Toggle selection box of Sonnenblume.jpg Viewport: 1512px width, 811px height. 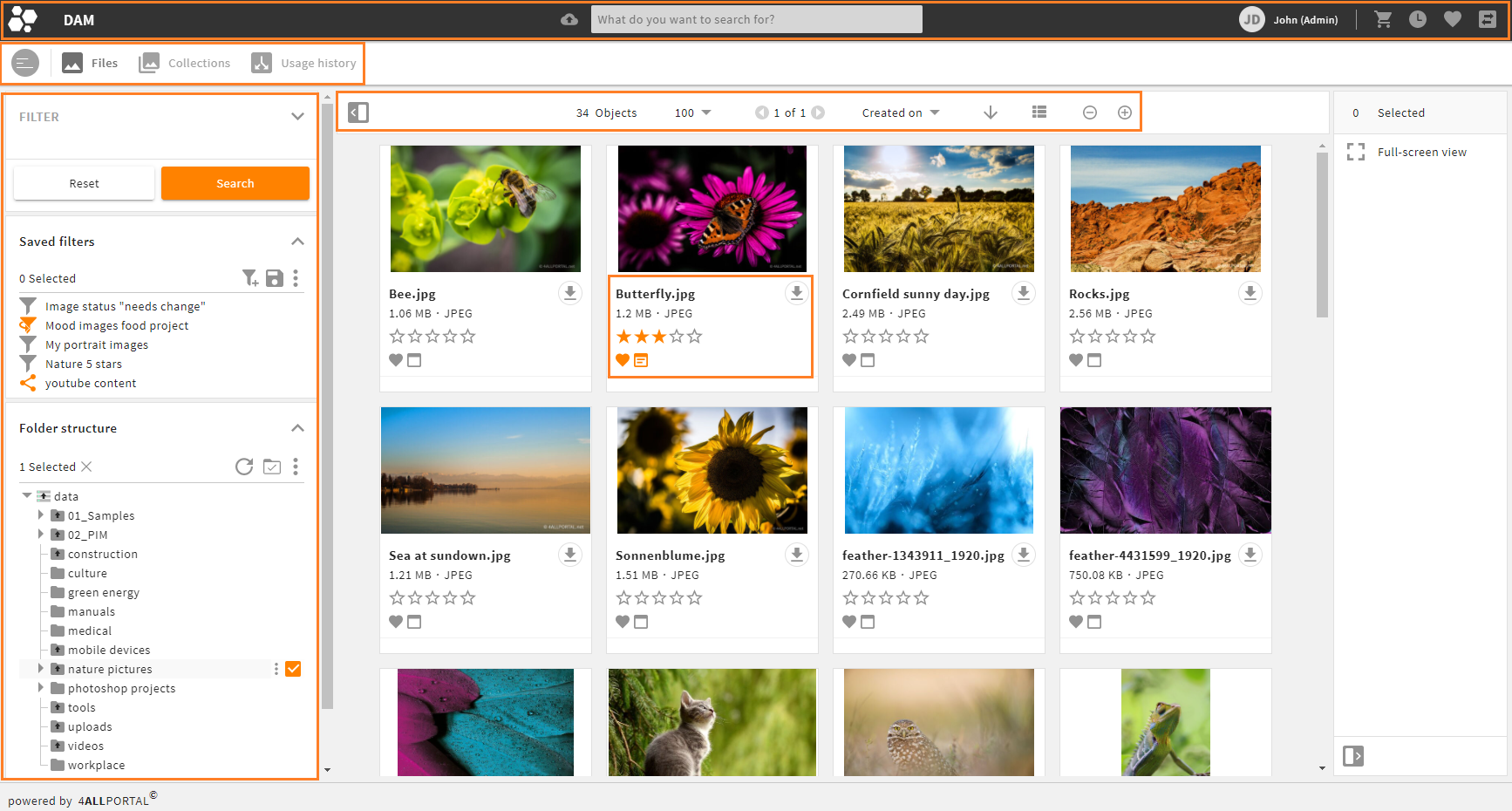point(641,622)
